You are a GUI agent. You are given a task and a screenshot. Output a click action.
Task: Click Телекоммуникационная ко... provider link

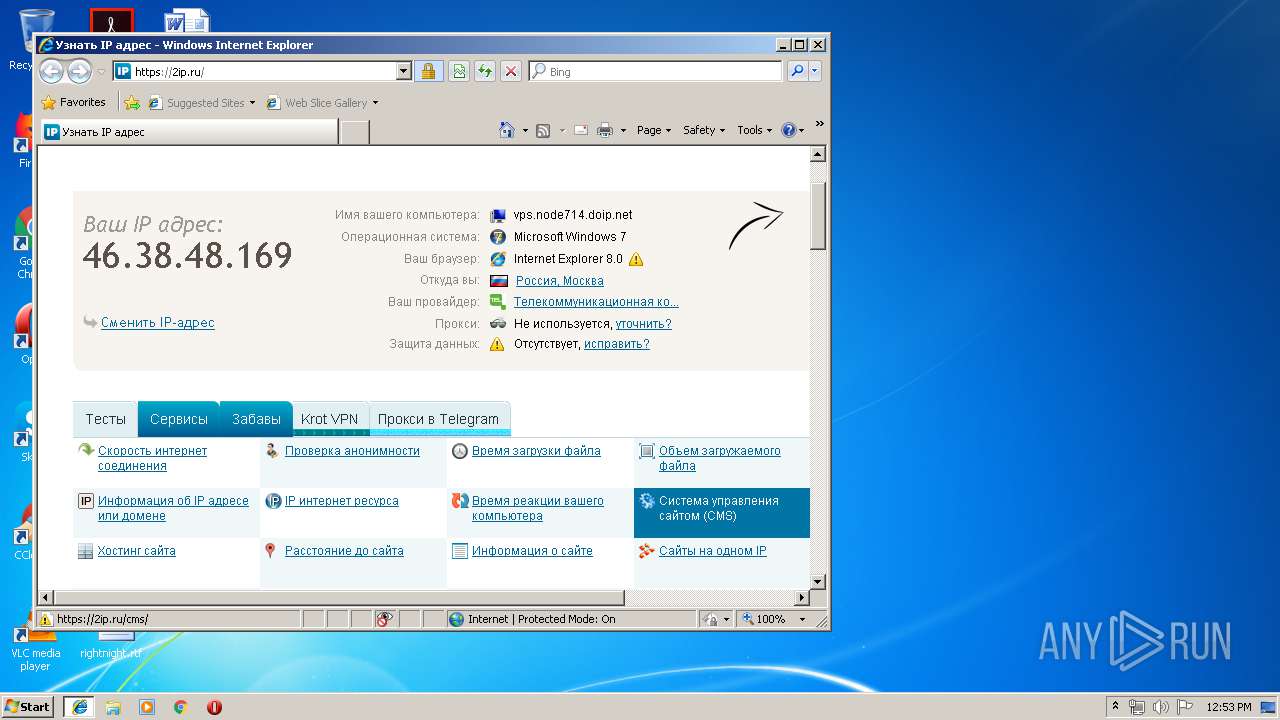(596, 302)
